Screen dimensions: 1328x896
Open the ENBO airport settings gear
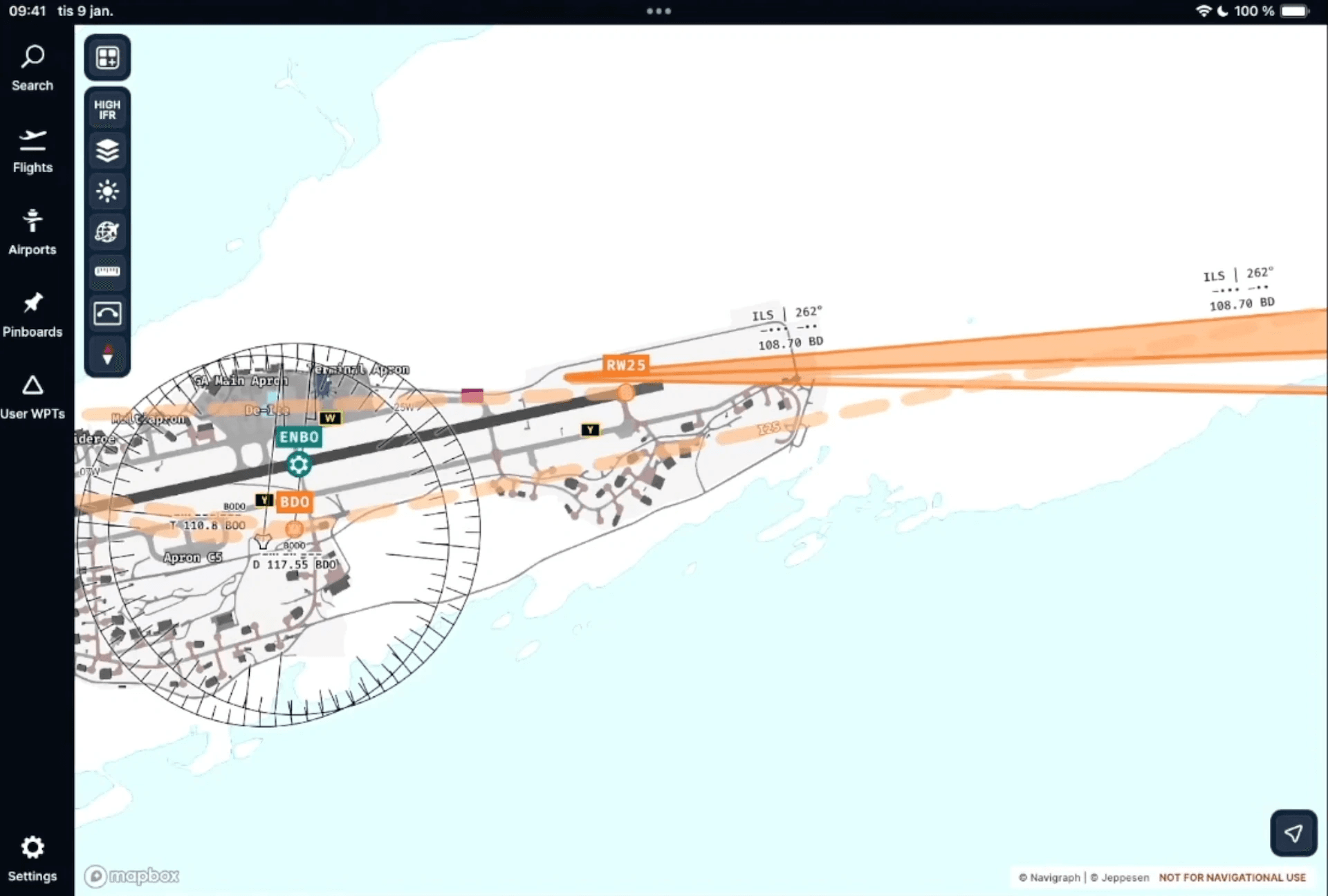coord(298,465)
